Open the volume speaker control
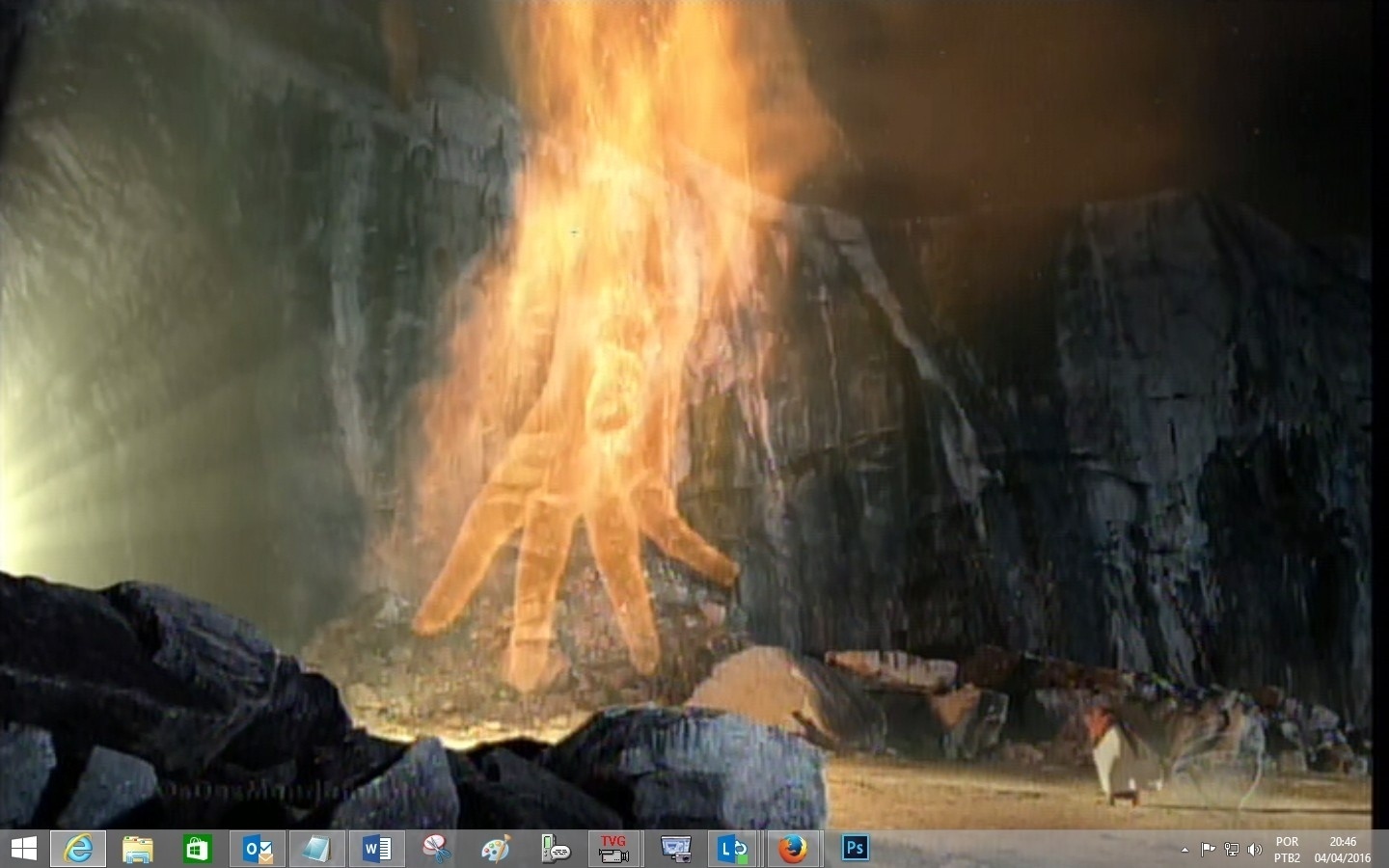The height and width of the screenshot is (868, 1389). coord(1255,850)
